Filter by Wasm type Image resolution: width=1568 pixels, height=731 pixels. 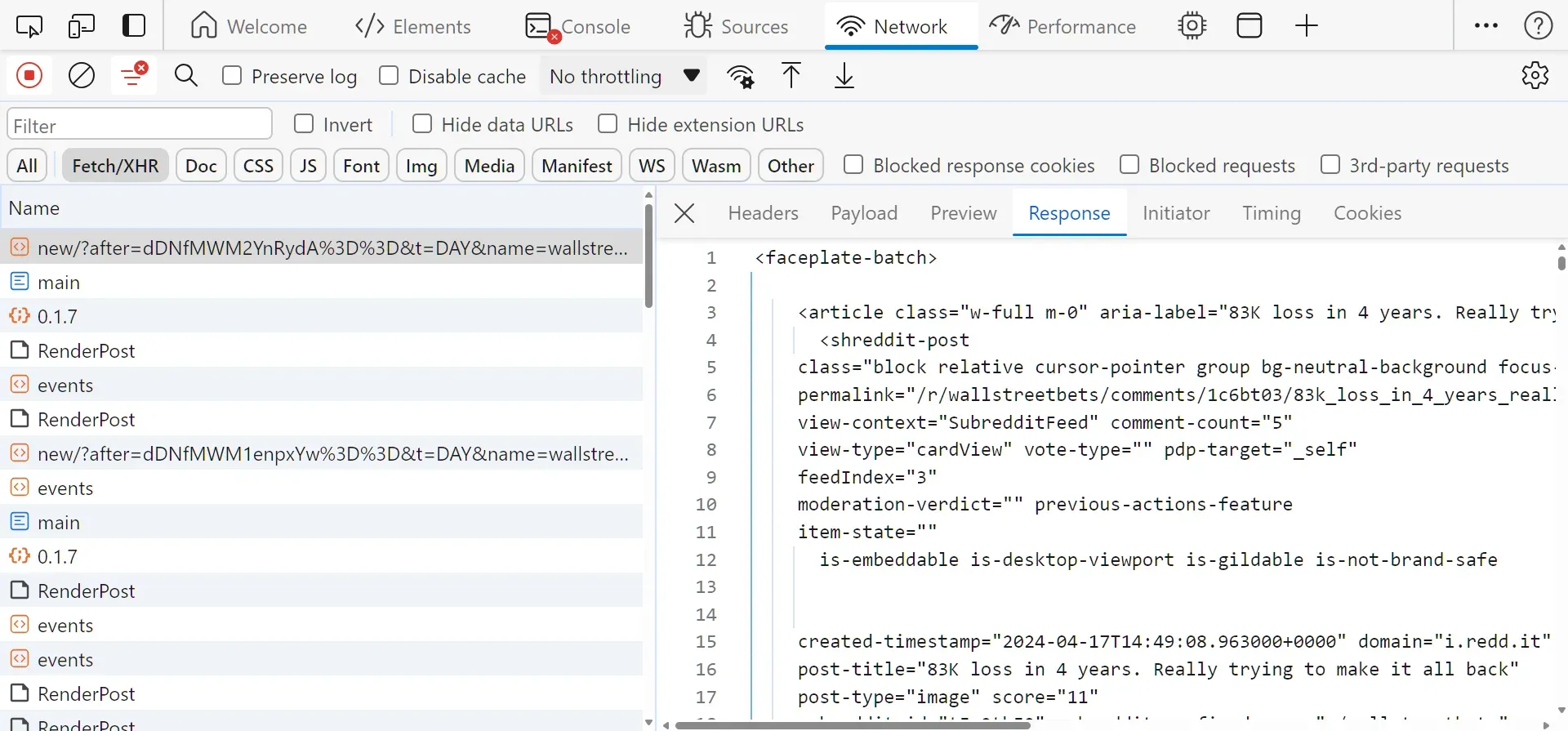coord(716,166)
